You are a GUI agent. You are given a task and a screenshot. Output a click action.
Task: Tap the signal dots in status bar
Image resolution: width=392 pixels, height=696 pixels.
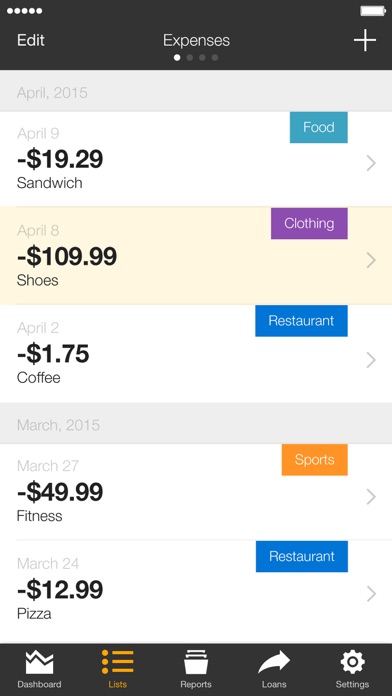tap(25, 11)
